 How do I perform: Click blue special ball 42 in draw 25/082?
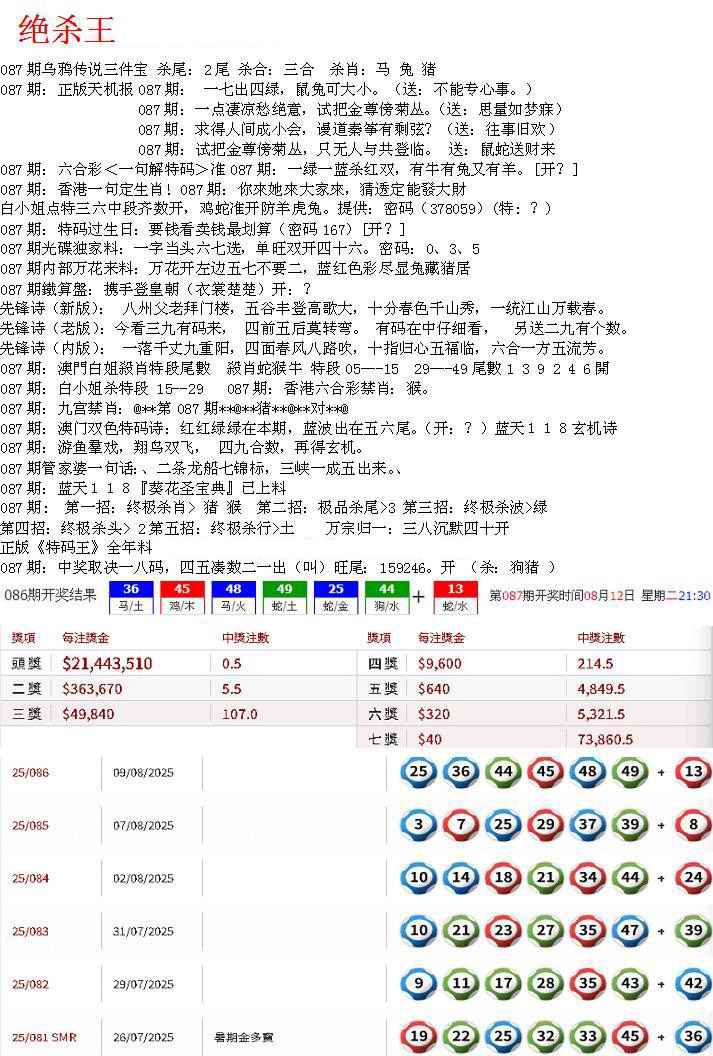click(x=692, y=984)
